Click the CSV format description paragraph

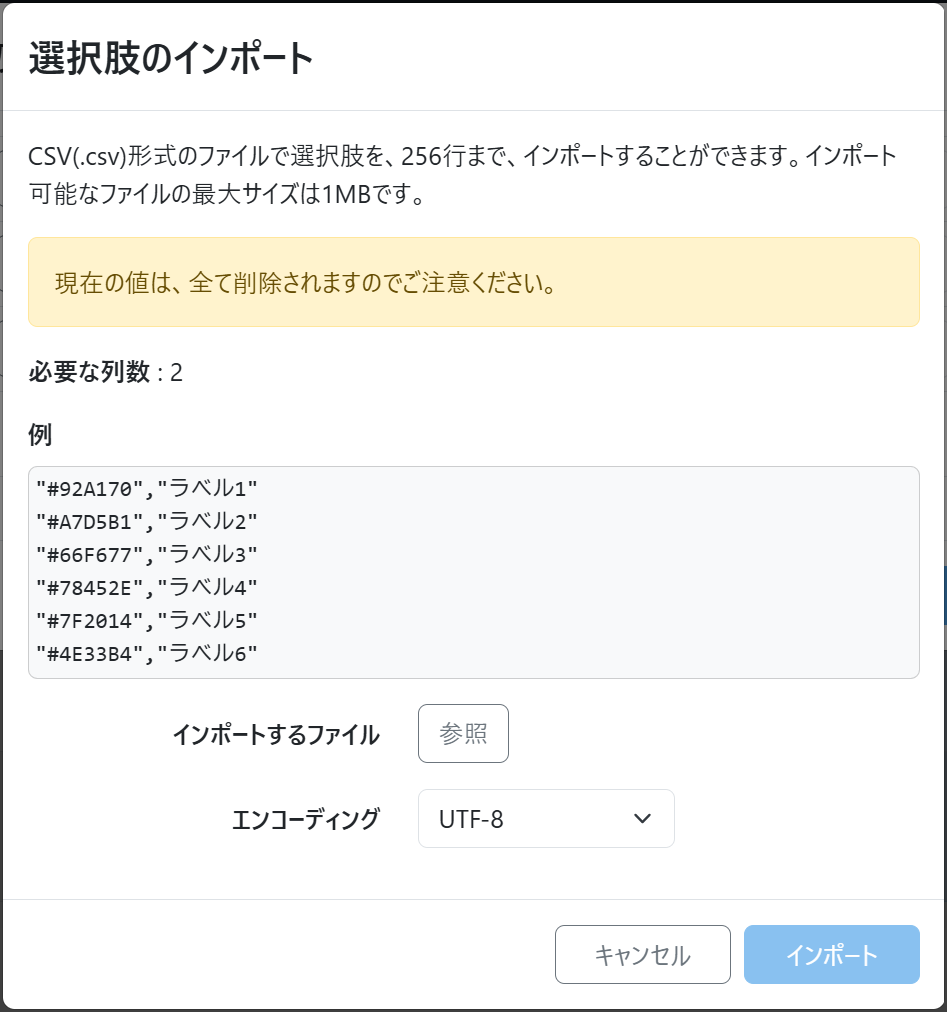click(463, 174)
